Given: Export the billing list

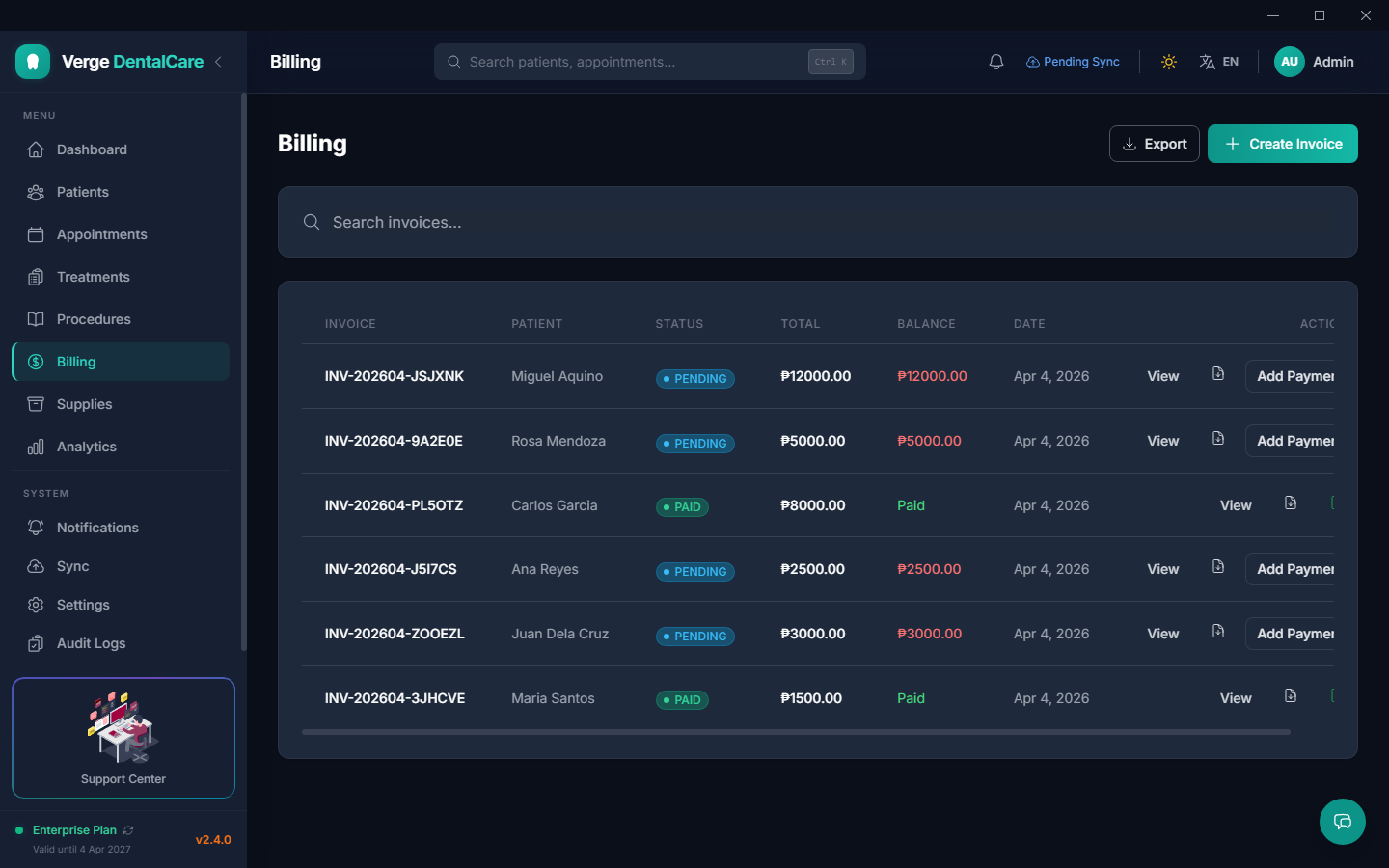Looking at the screenshot, I should pos(1155,144).
